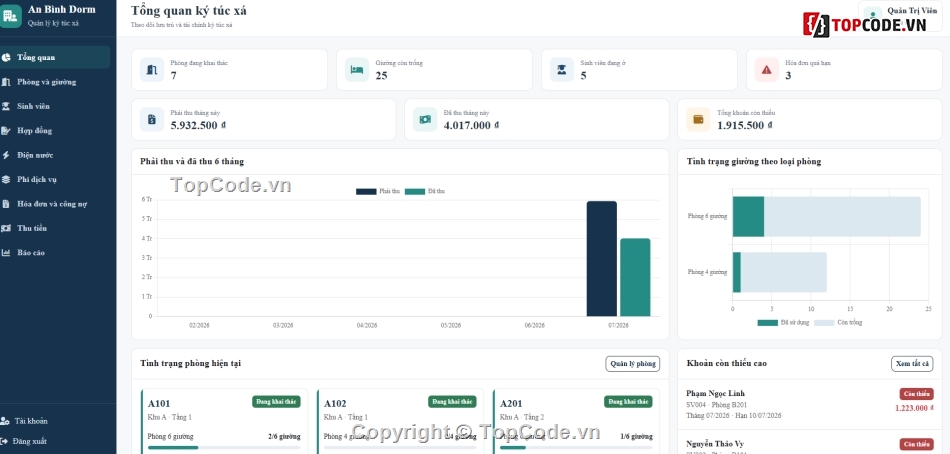Image resolution: width=950 pixels, height=454 pixels.
Task: Select debtor Nguyễn Thảo Vy
Action: click(x=809, y=442)
